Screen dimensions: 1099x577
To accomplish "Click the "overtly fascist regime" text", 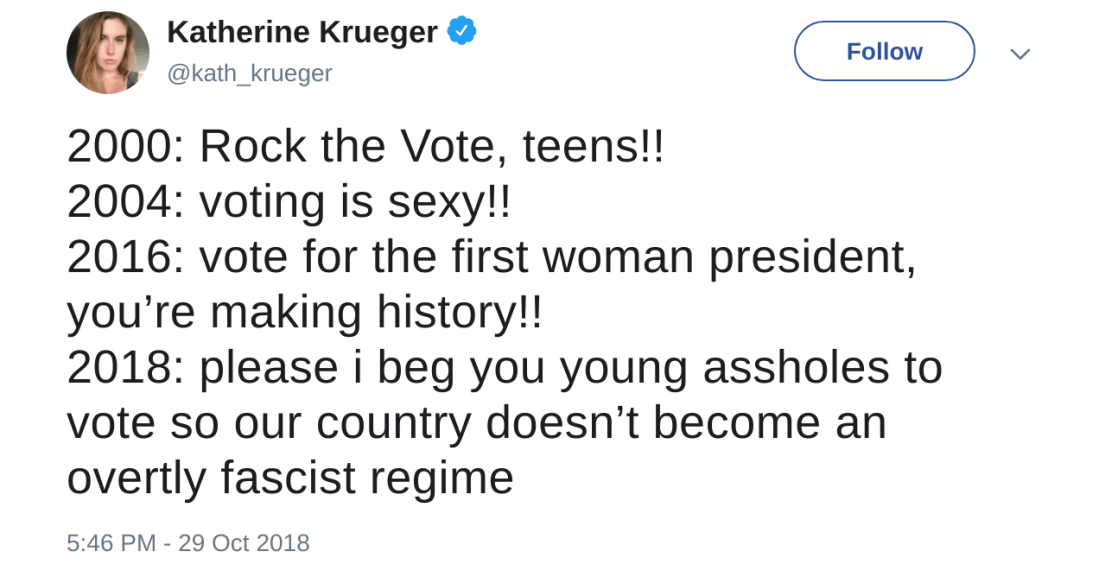I will 290,478.
